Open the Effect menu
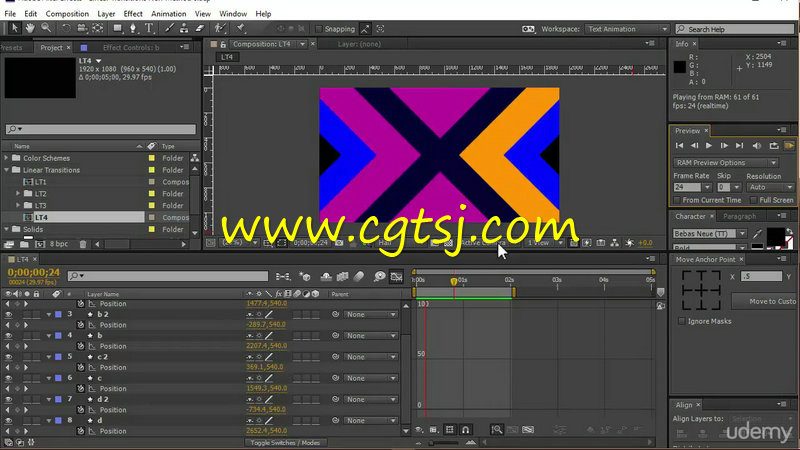Image resolution: width=800 pixels, height=450 pixels. (133, 14)
